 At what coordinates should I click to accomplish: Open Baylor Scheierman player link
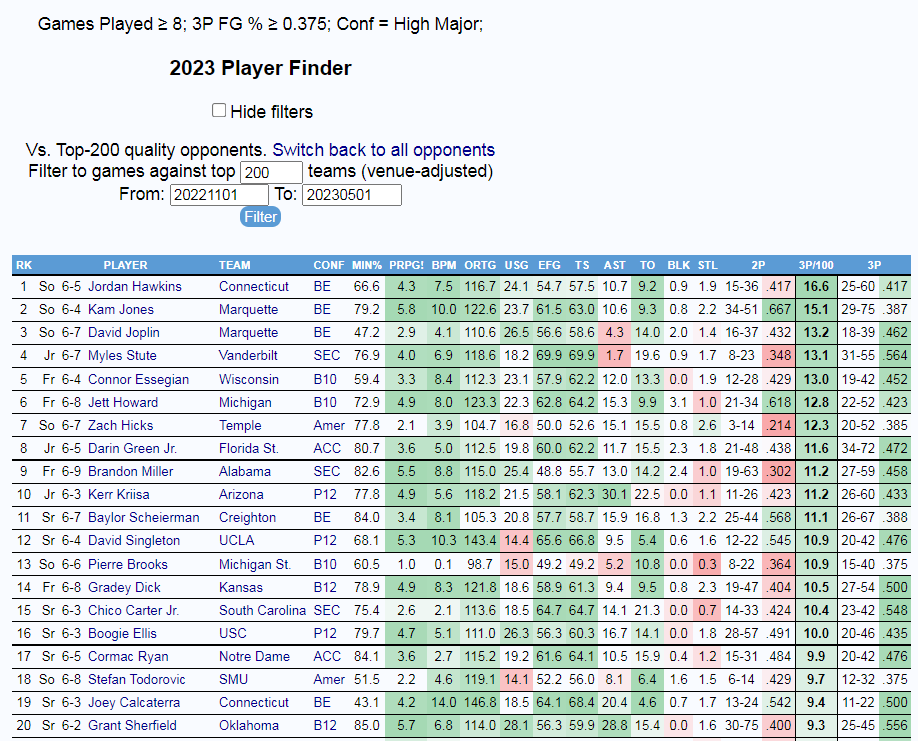click(143, 517)
